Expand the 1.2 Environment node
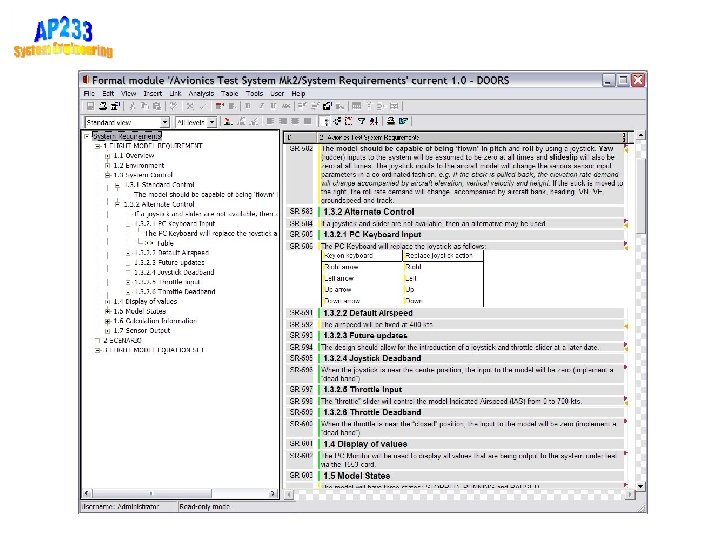Image resolution: width=720 pixels, height=540 pixels. (107, 165)
